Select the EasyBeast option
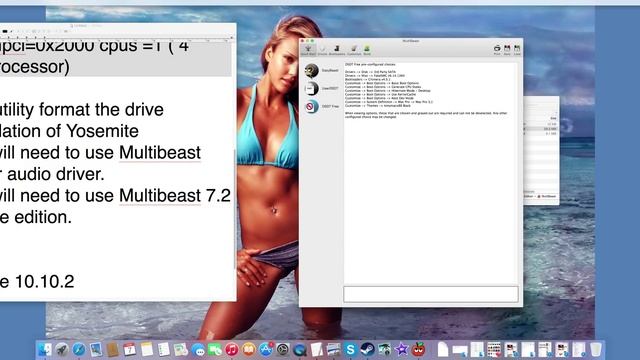Image resolution: width=640 pixels, height=360 pixels. 322,71
